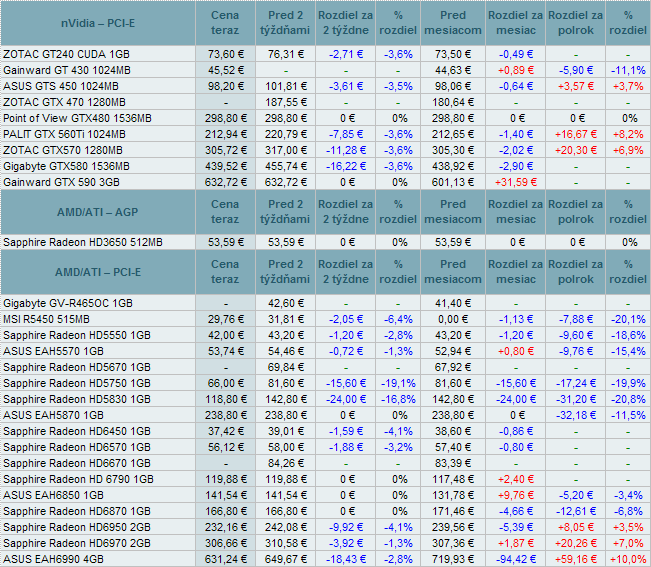Click Sapphire Radeon HD3650 512MB name

[83, 242]
